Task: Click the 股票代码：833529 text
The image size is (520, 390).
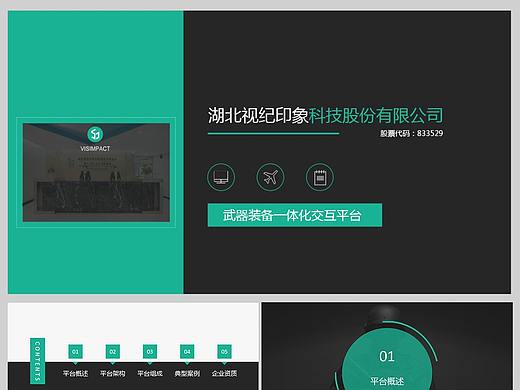Action: (x=412, y=133)
